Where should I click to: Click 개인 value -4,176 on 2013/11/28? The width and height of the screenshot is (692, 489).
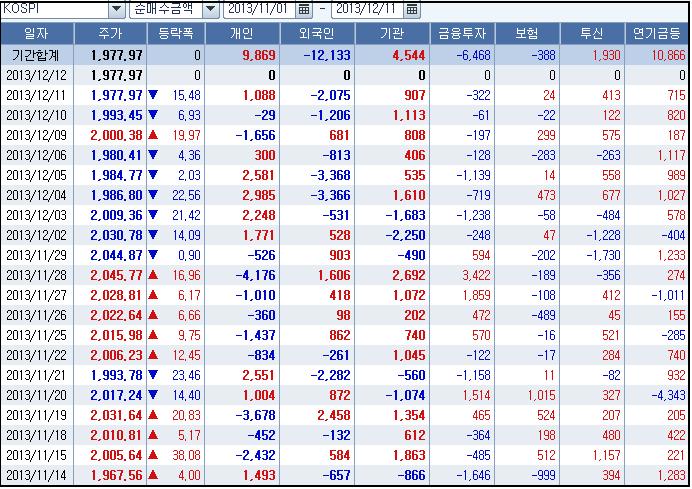[x=256, y=275]
